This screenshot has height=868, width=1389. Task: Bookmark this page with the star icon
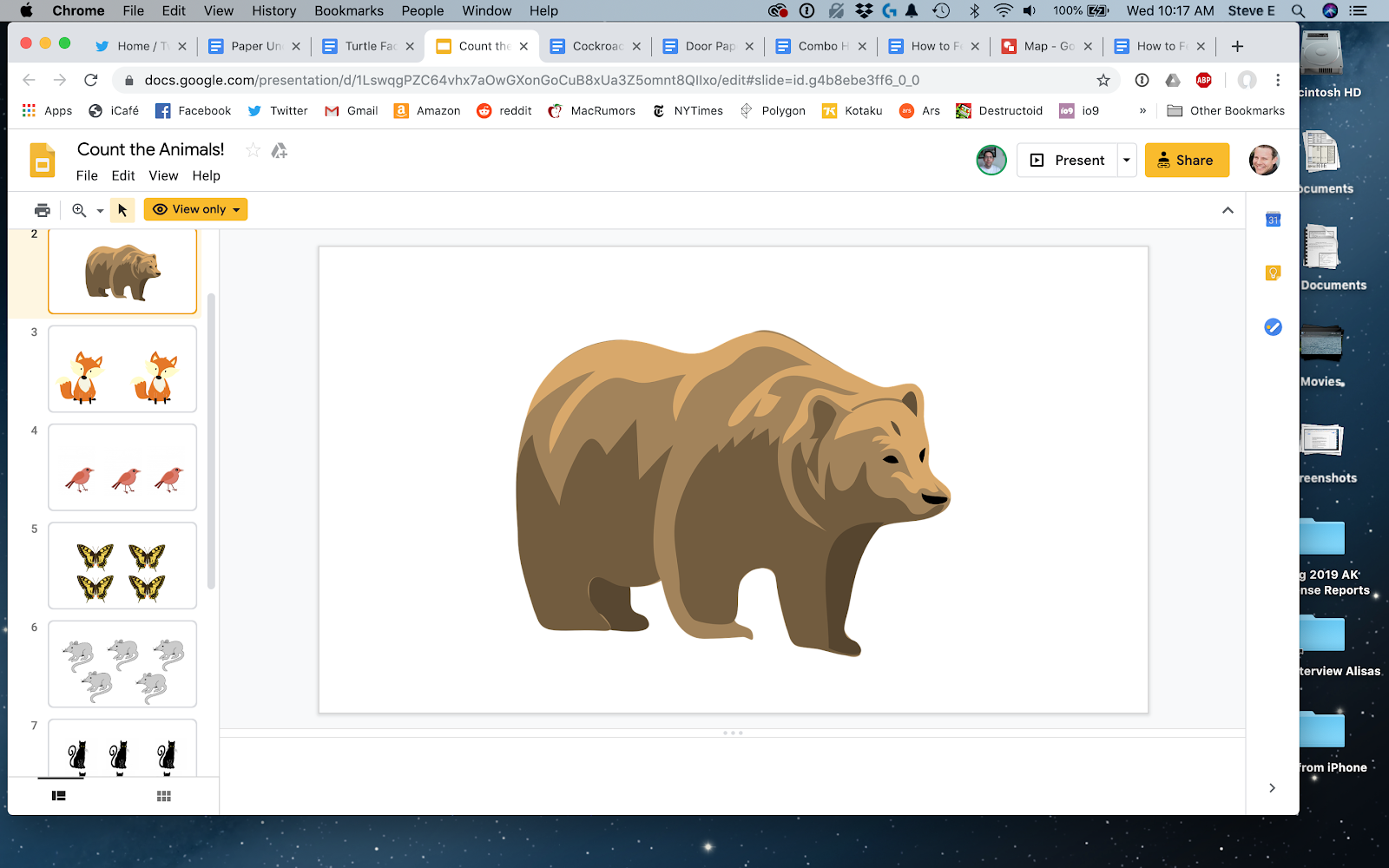coord(1103,80)
